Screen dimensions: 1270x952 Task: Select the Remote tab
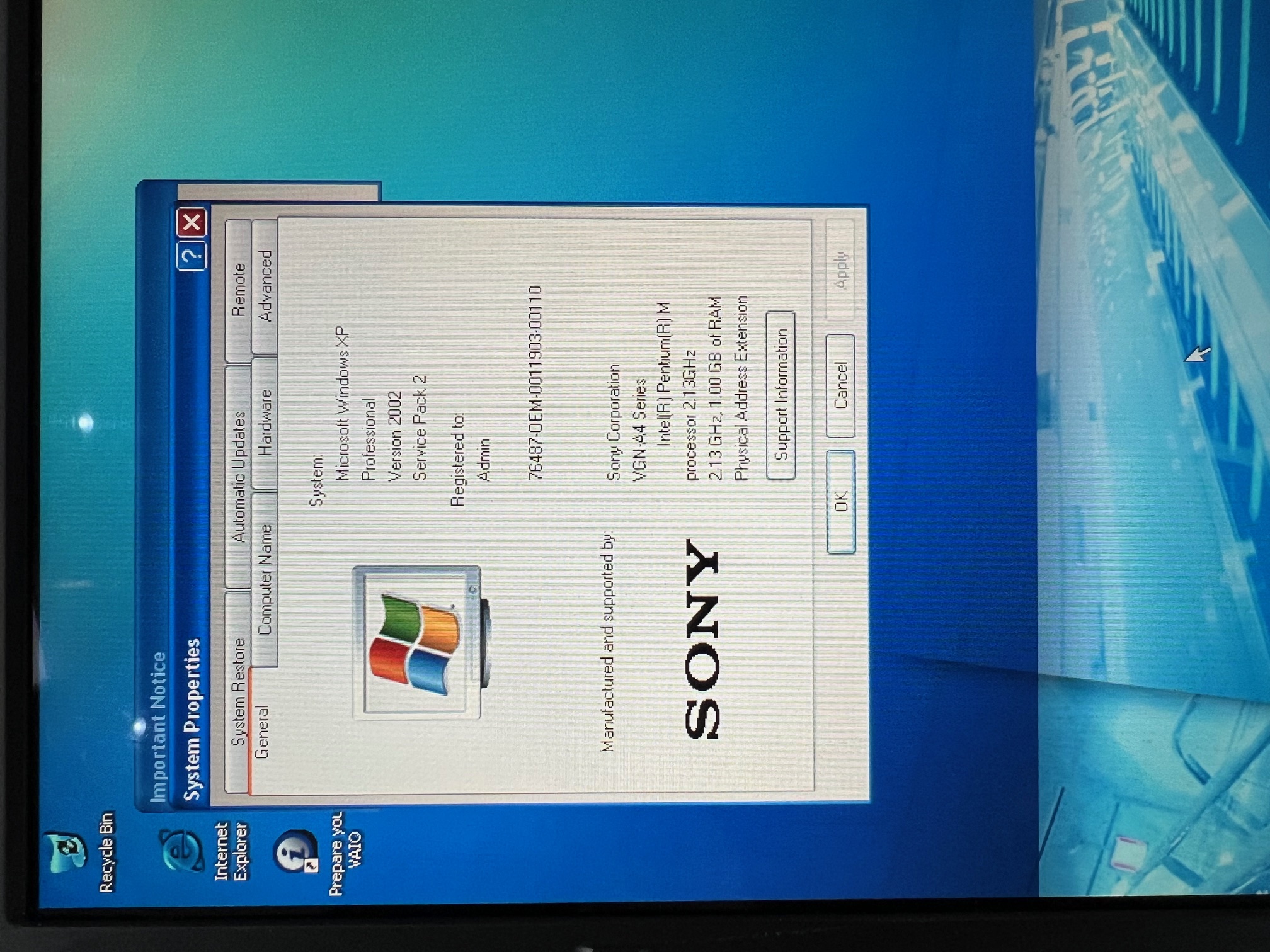coord(237,290)
